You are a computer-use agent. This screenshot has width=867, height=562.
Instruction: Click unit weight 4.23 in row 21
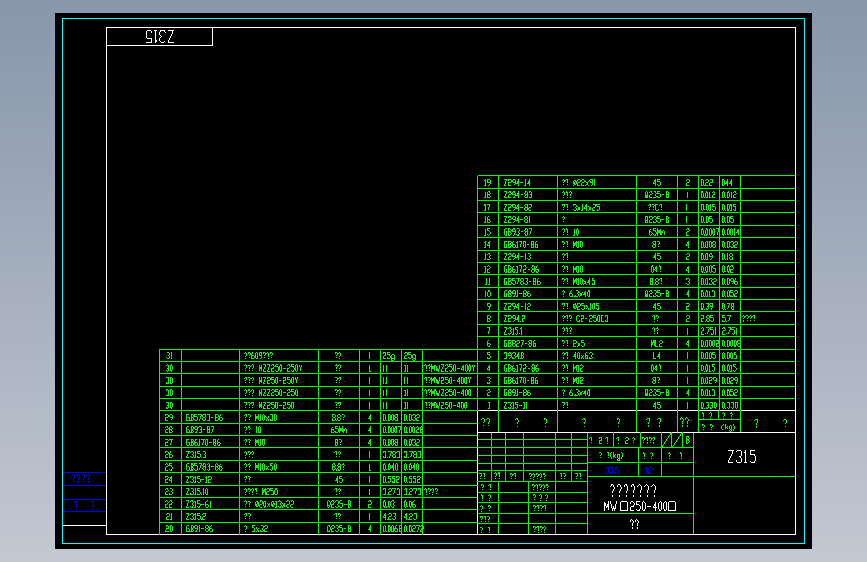click(x=390, y=517)
